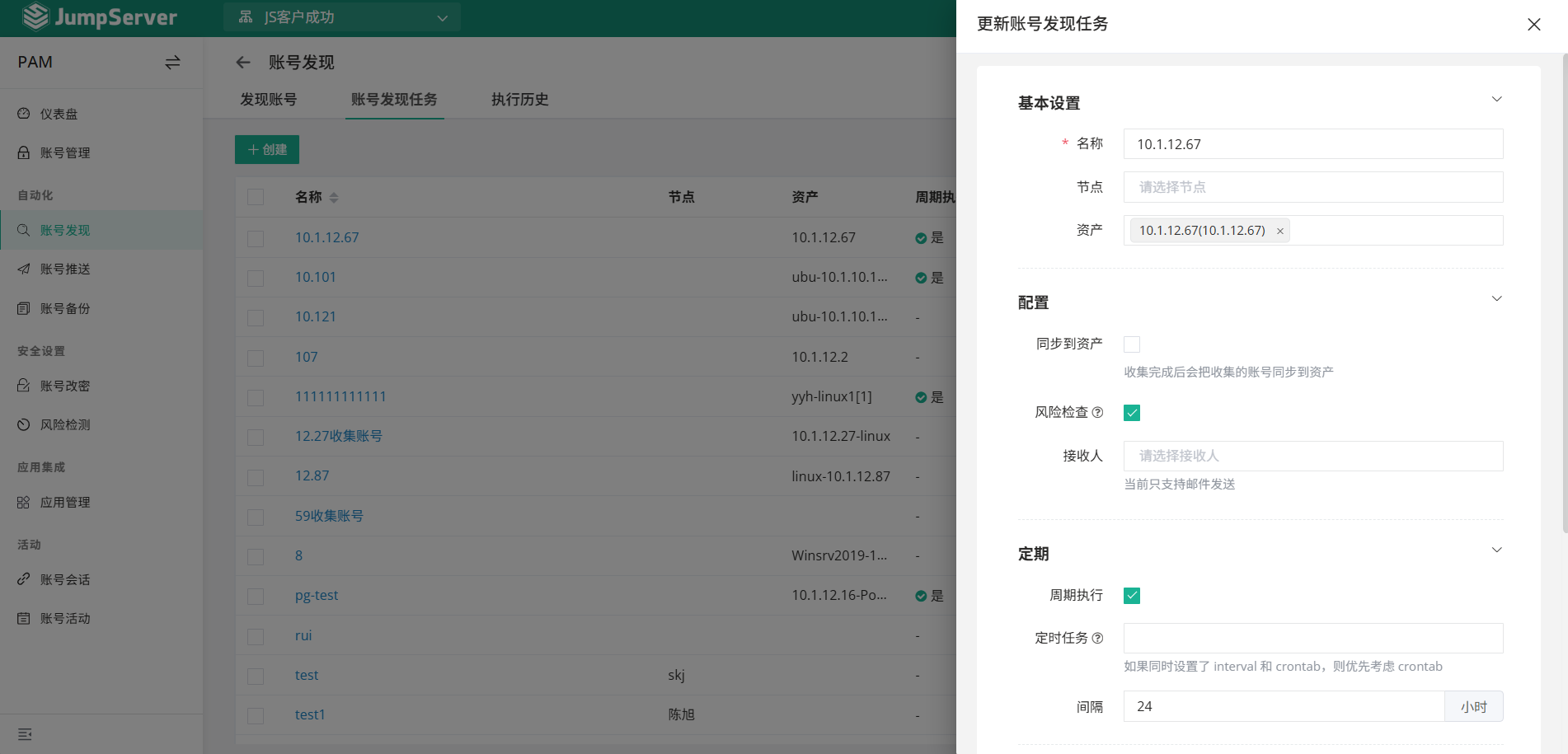Screen dimensions: 1568x754
Task: Open the 风险检测 section
Action: 65,424
